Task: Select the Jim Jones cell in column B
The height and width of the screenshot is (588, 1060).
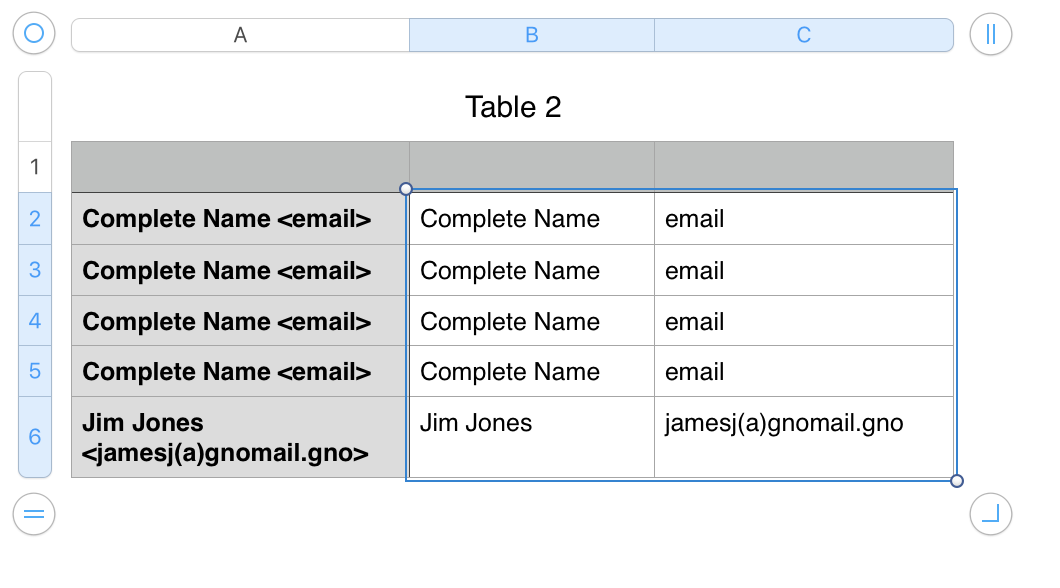Action: tap(531, 423)
